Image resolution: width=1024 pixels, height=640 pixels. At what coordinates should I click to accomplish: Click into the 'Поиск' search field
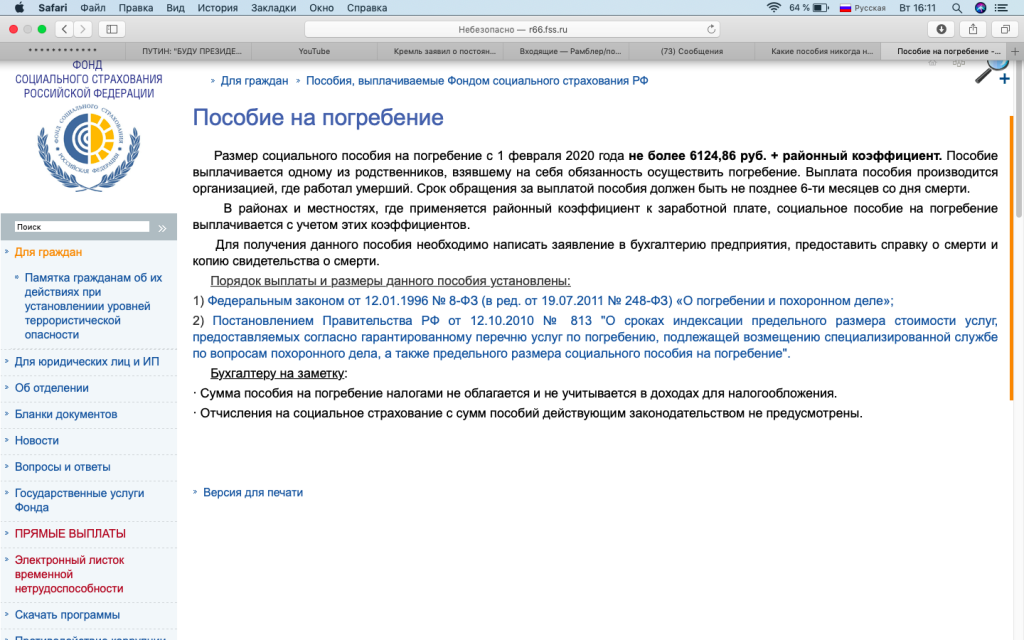[x=82, y=227]
